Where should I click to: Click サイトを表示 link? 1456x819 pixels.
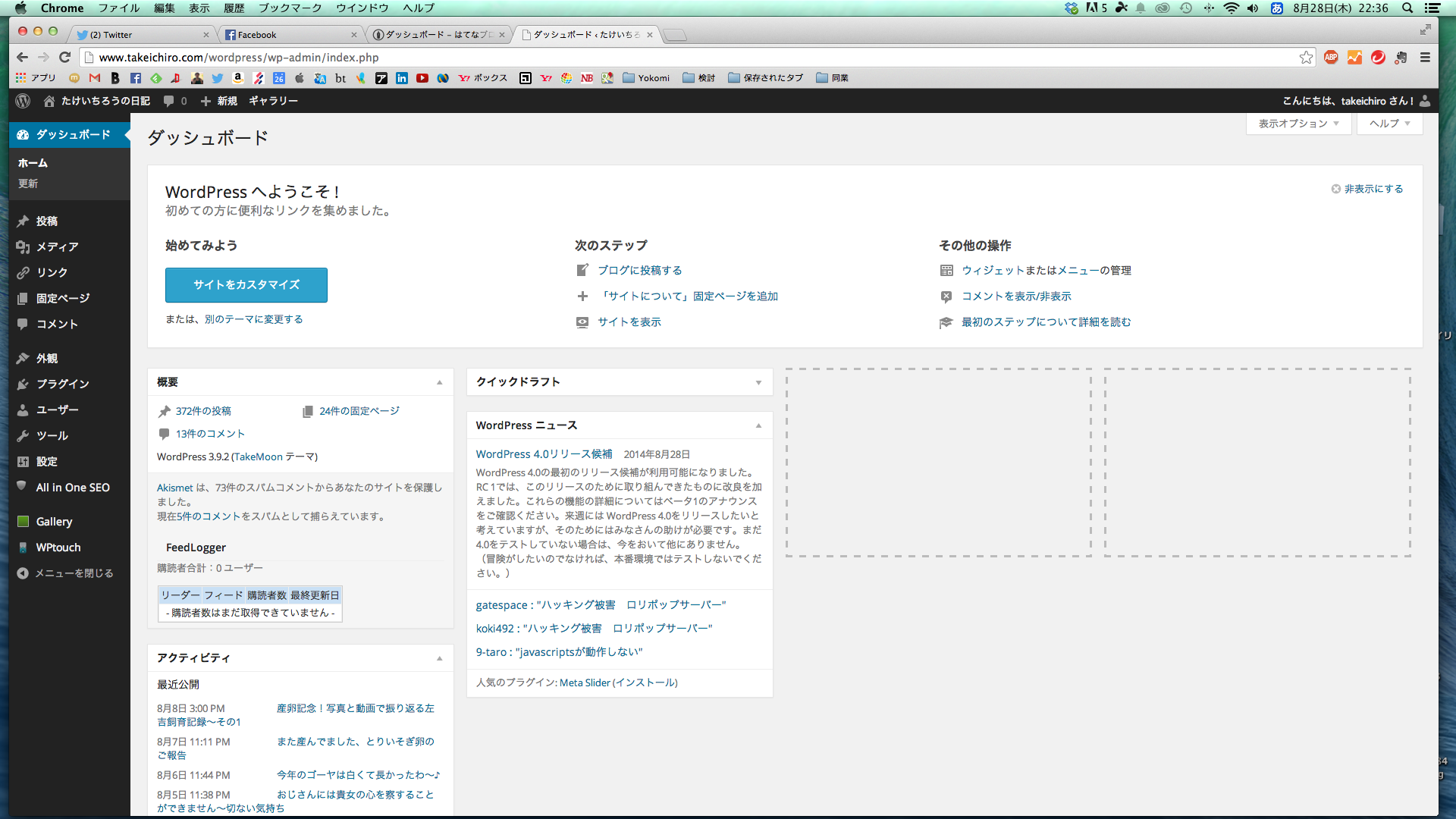629,322
